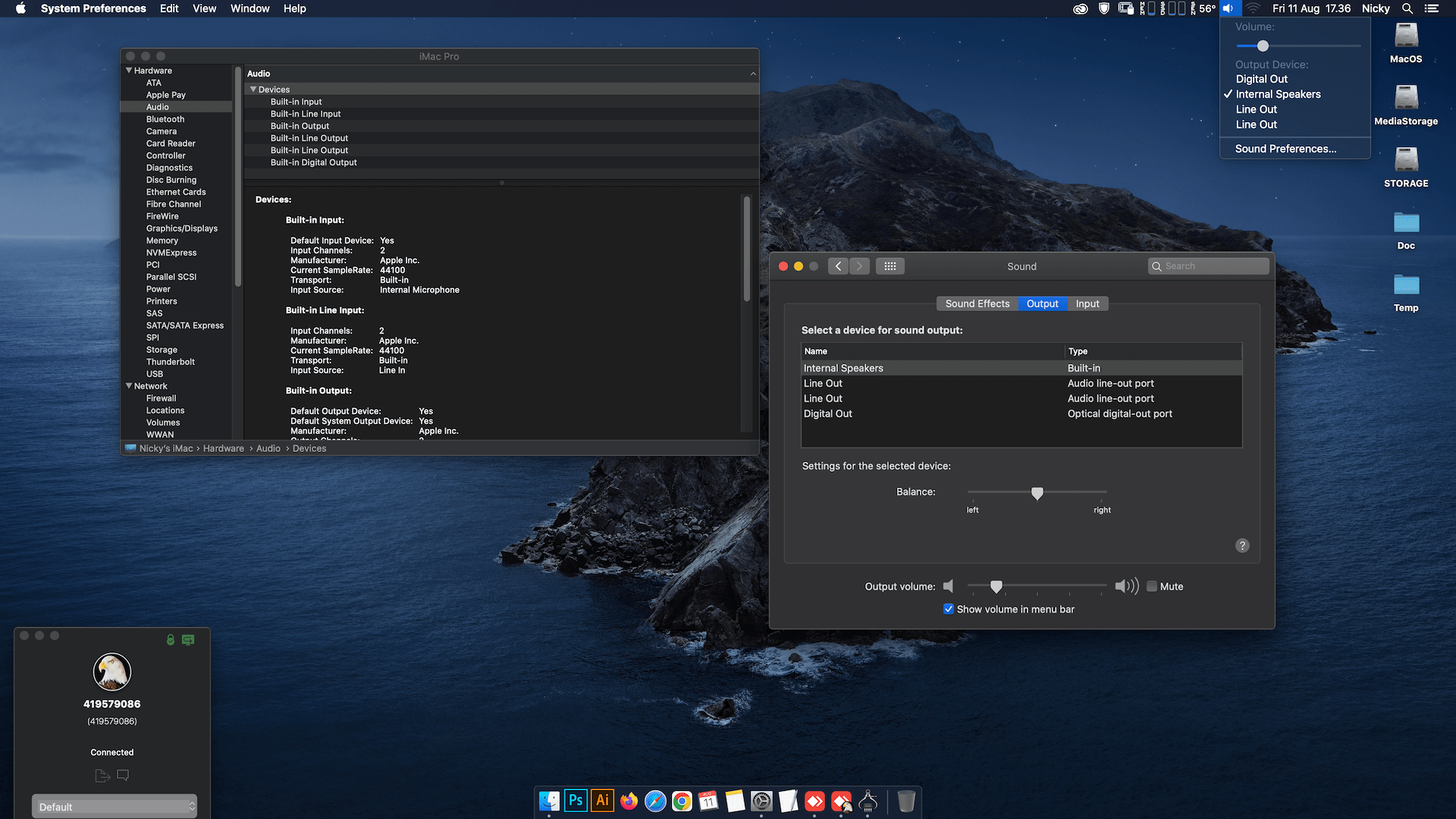Open System Information calipers icon in the Dock

coord(868,801)
